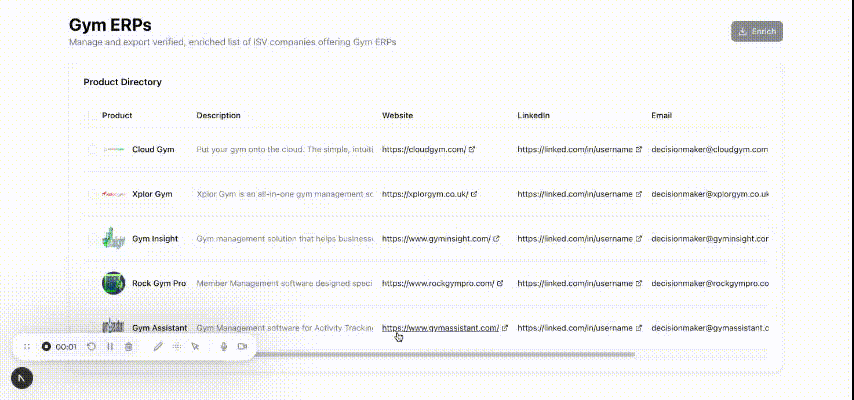Open the gymassistant.com website link

coord(445,328)
